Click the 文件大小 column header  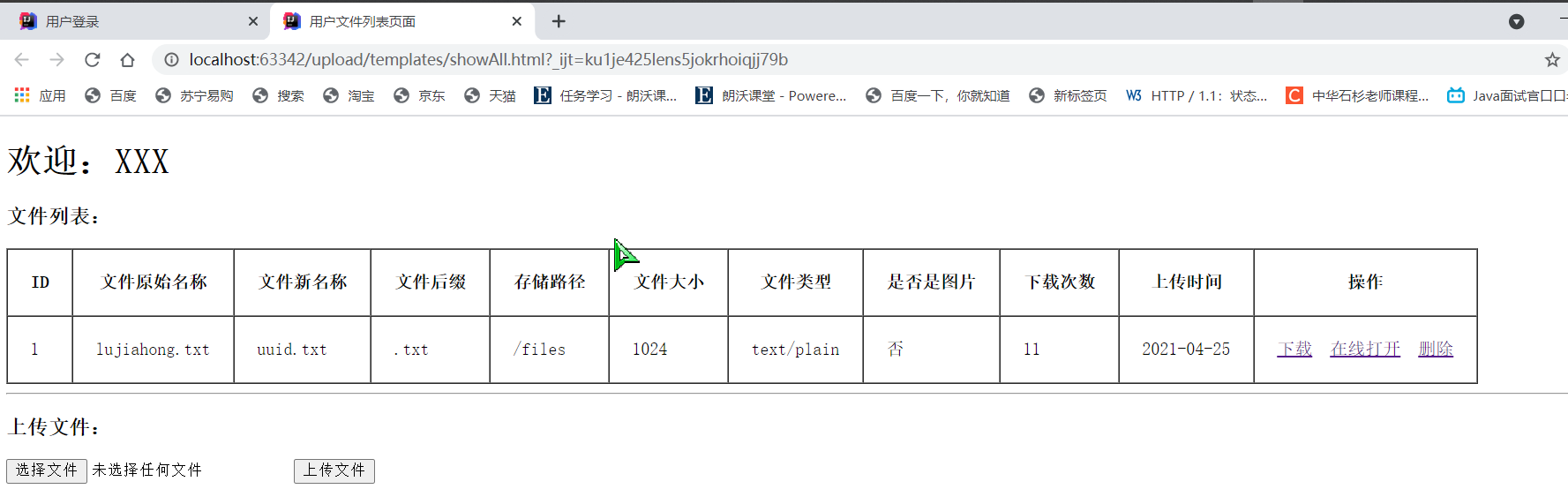click(x=669, y=282)
